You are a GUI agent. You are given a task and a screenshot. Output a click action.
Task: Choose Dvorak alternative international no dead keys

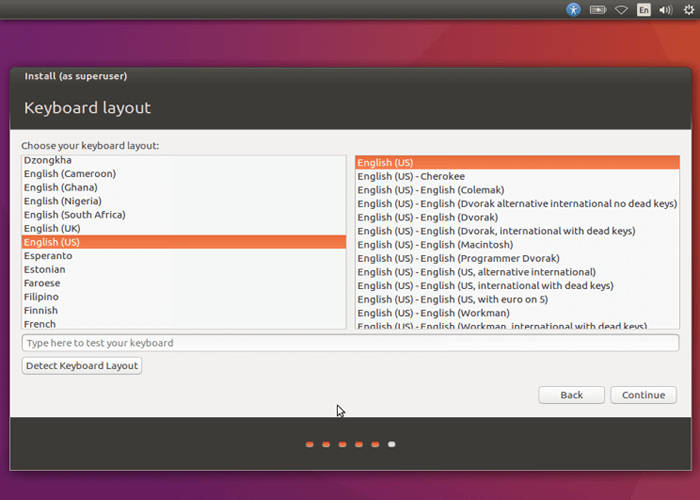(517, 204)
